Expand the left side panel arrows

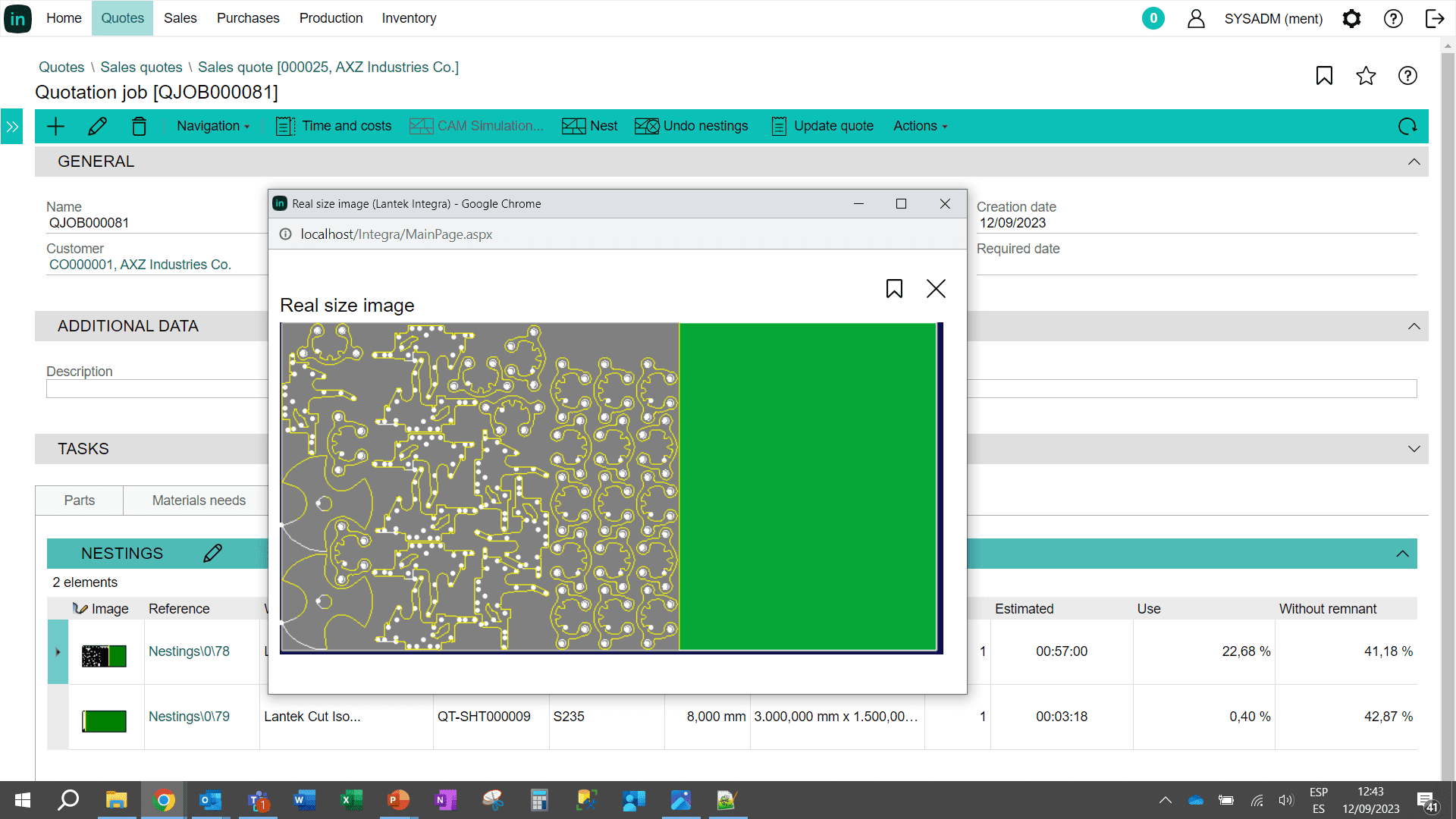(12, 127)
